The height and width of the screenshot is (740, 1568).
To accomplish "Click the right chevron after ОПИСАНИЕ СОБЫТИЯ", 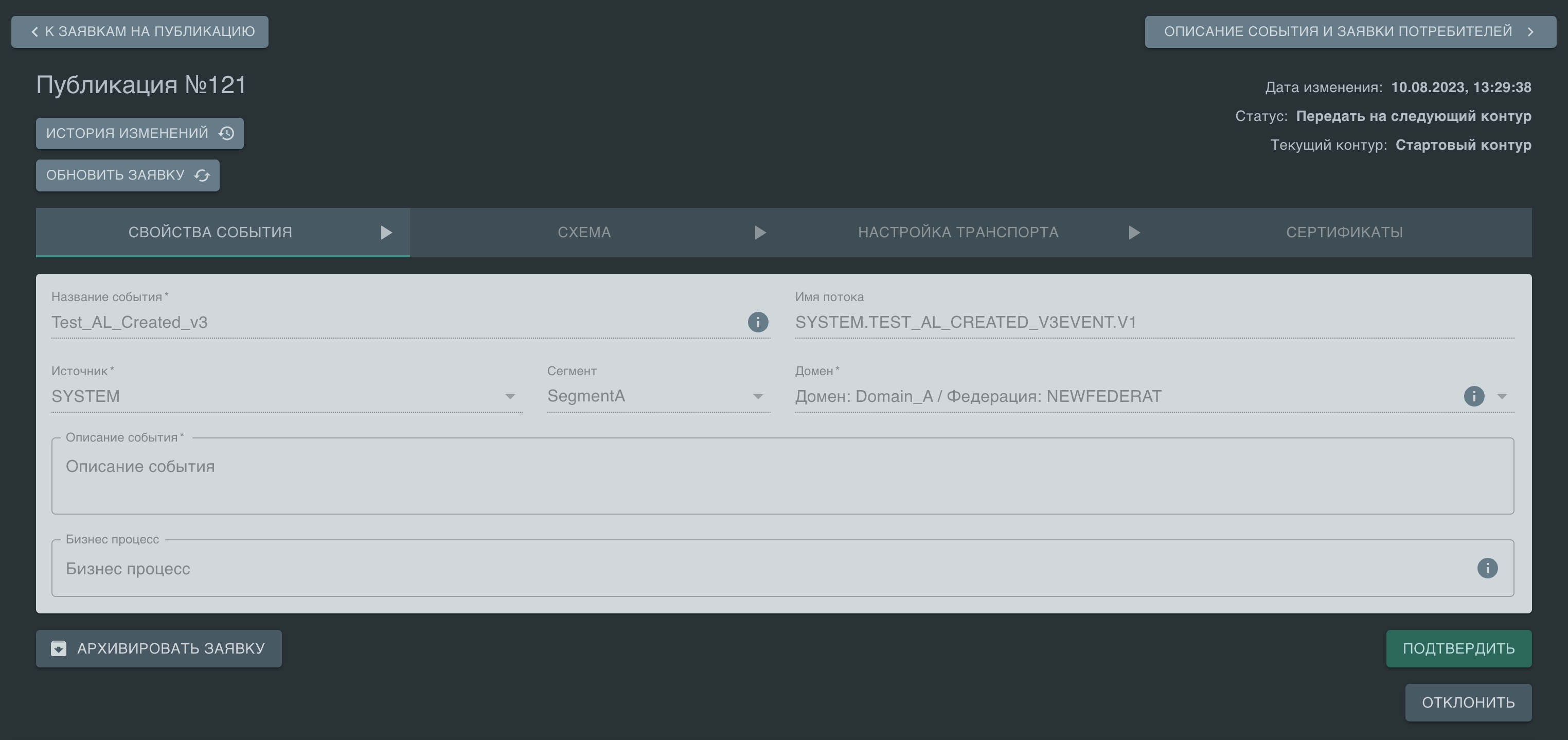I will tap(1530, 32).
